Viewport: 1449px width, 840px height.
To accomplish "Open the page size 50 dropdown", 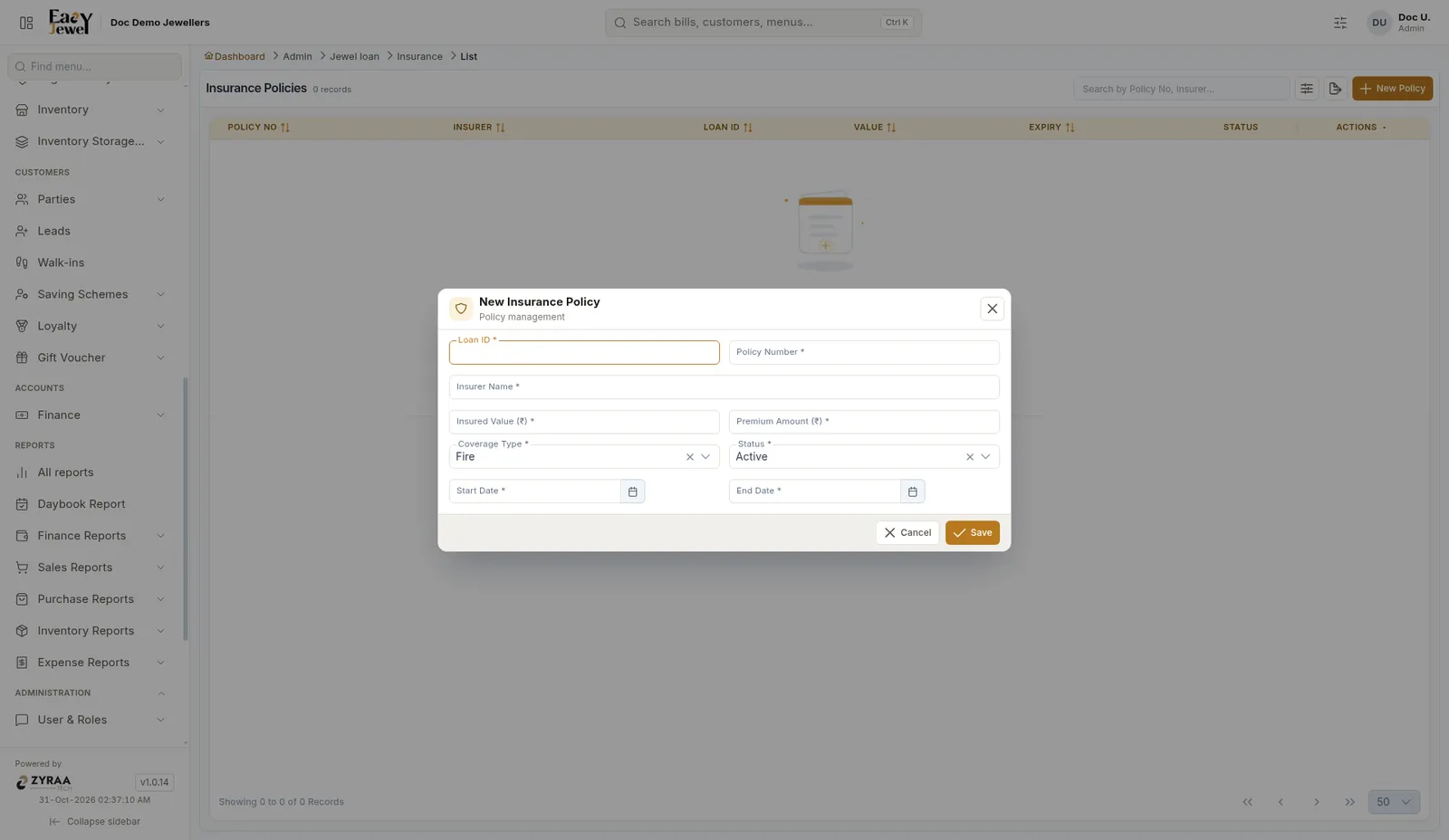I will click(x=1394, y=802).
